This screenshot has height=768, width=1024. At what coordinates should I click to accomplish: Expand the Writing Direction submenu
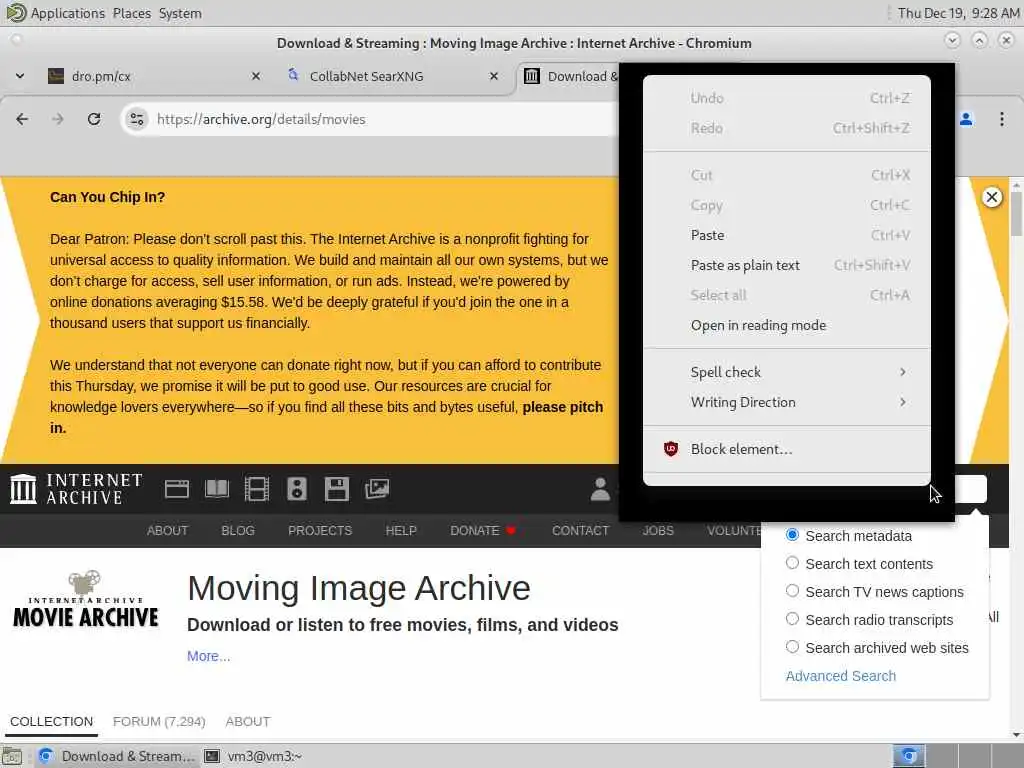tap(786, 402)
